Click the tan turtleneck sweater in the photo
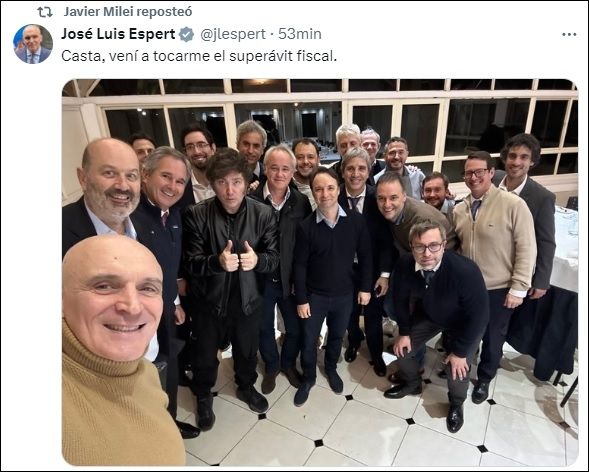Viewport: 589px width, 472px height. [118, 404]
